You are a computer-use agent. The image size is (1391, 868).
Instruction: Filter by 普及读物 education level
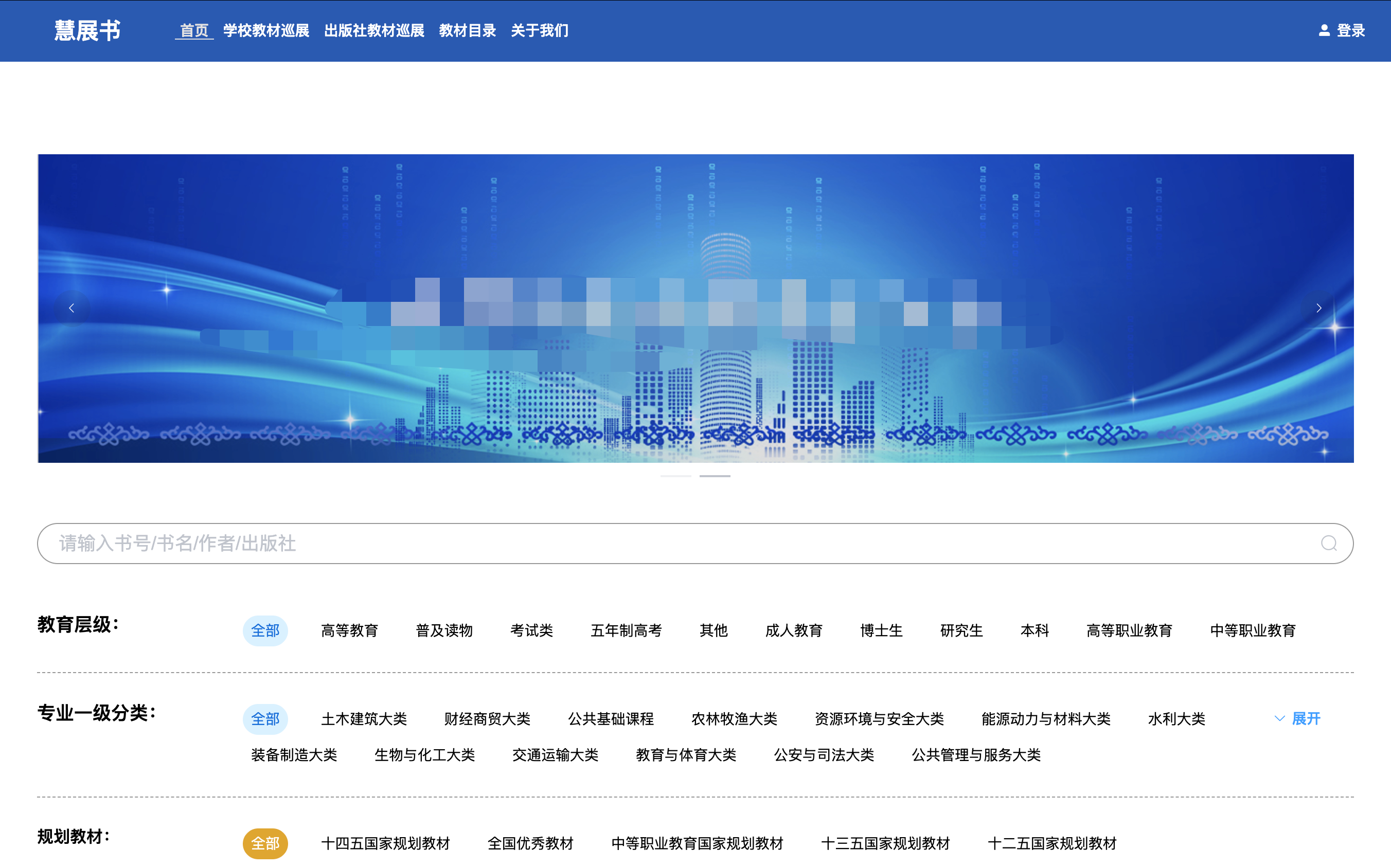(x=444, y=630)
